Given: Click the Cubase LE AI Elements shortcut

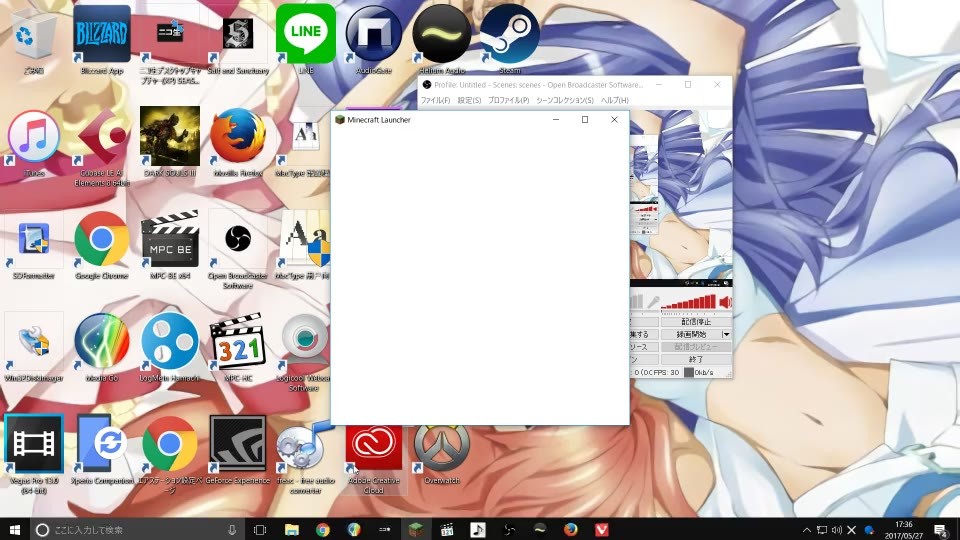Looking at the screenshot, I should tap(102, 147).
